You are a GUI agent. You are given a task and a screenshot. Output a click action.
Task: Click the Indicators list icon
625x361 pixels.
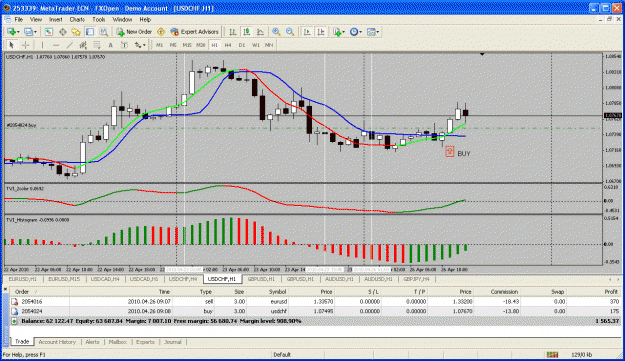[x=337, y=32]
